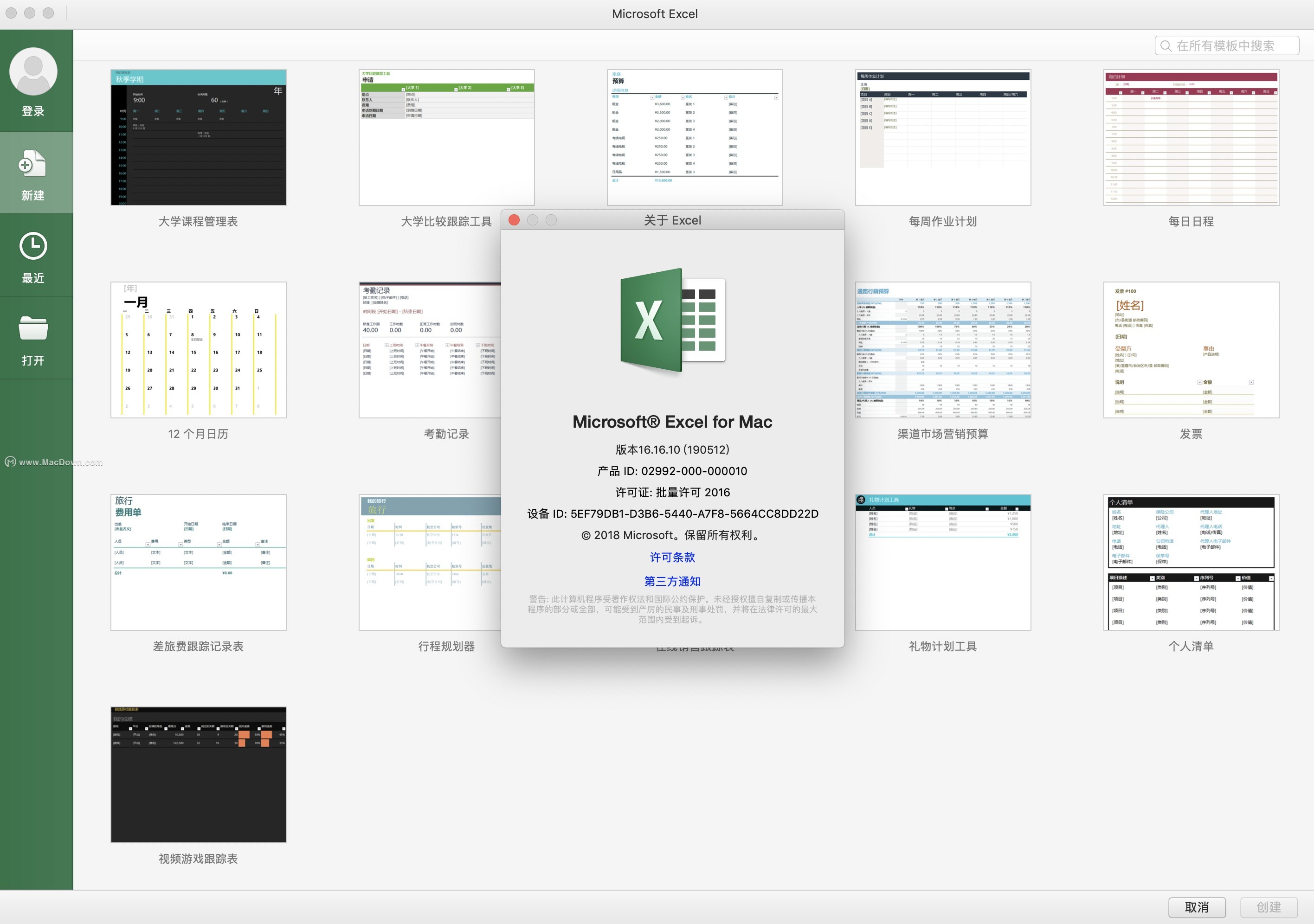Focus the template search field 在所有模板中搜索
The height and width of the screenshot is (924, 1314).
pyautogui.click(x=1226, y=46)
